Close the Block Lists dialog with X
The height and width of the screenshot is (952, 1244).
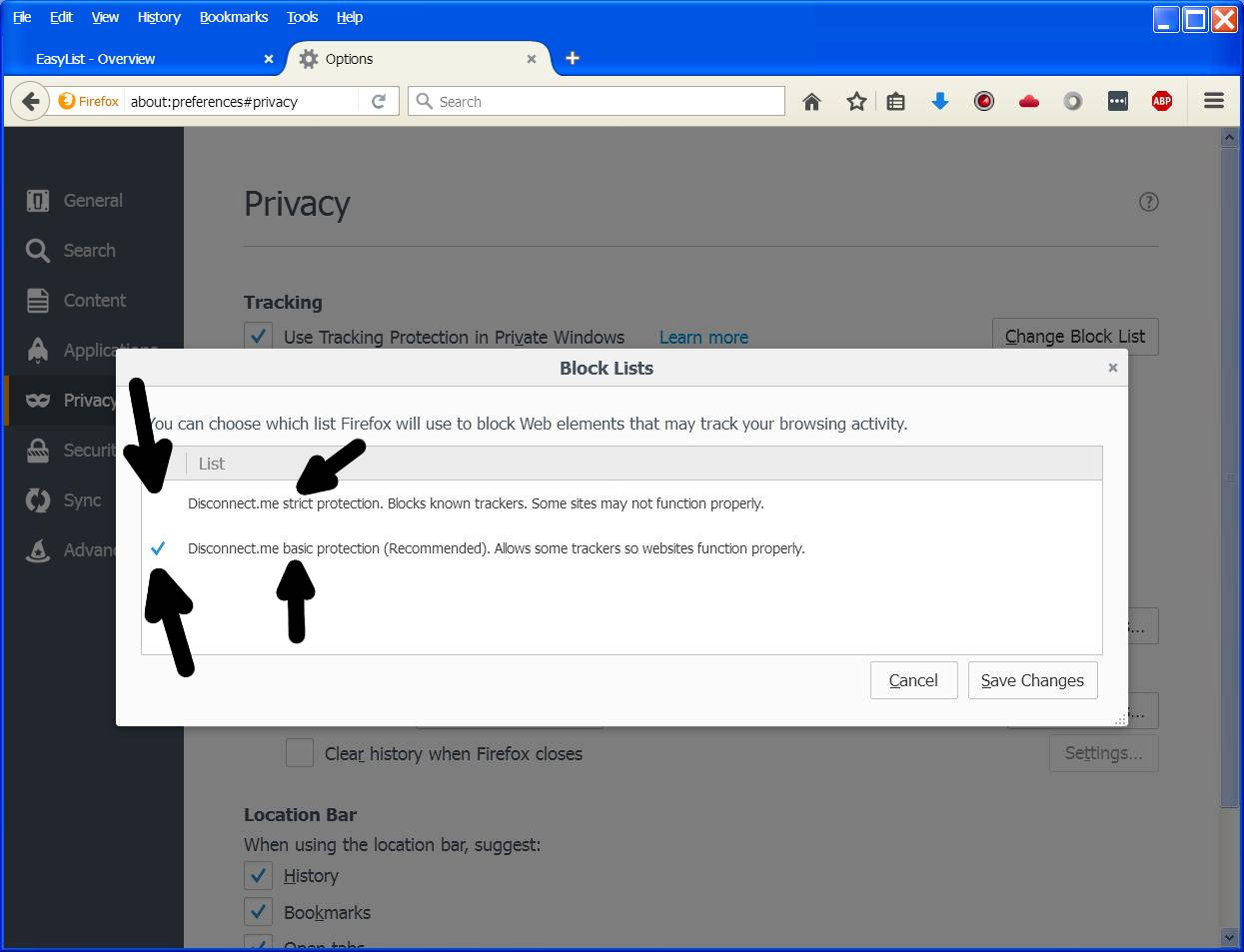pyautogui.click(x=1112, y=368)
